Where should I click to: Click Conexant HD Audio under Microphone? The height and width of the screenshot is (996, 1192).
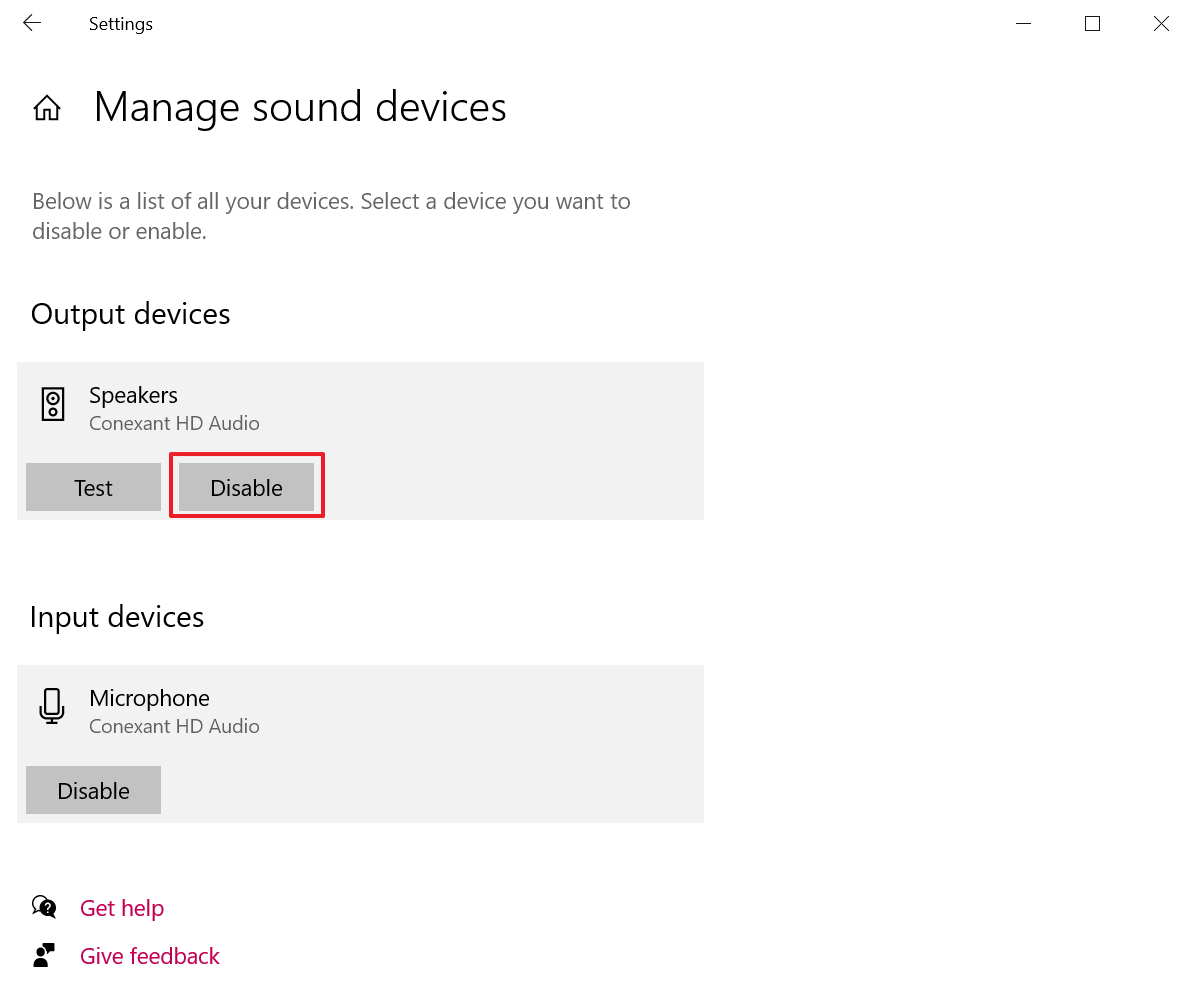coord(174,726)
